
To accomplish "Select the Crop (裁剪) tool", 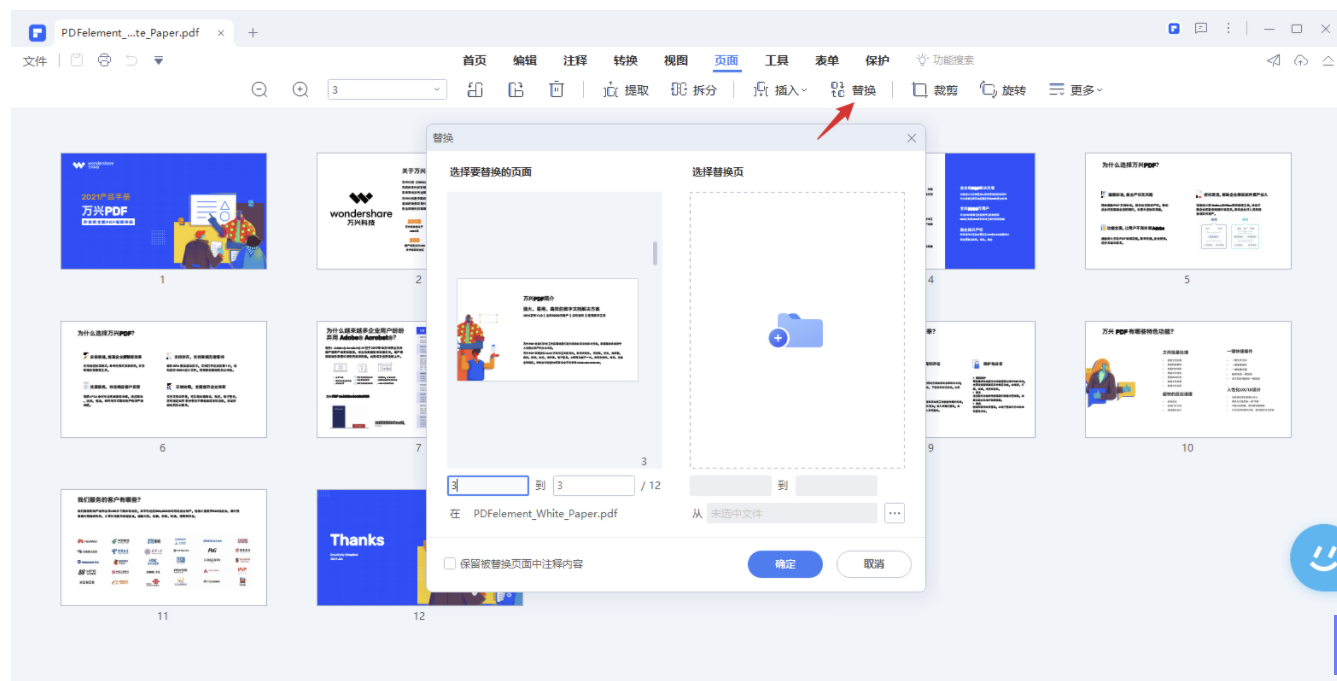I will [x=934, y=89].
